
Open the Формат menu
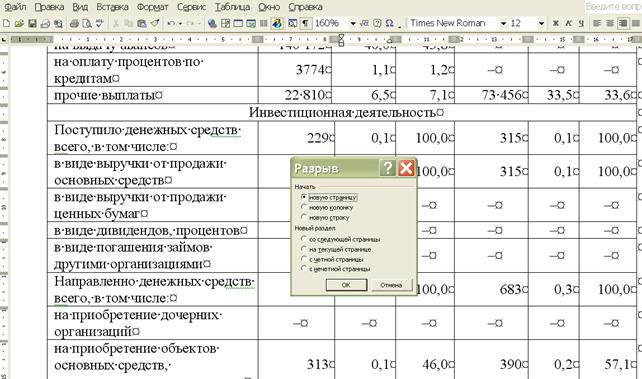152,7
